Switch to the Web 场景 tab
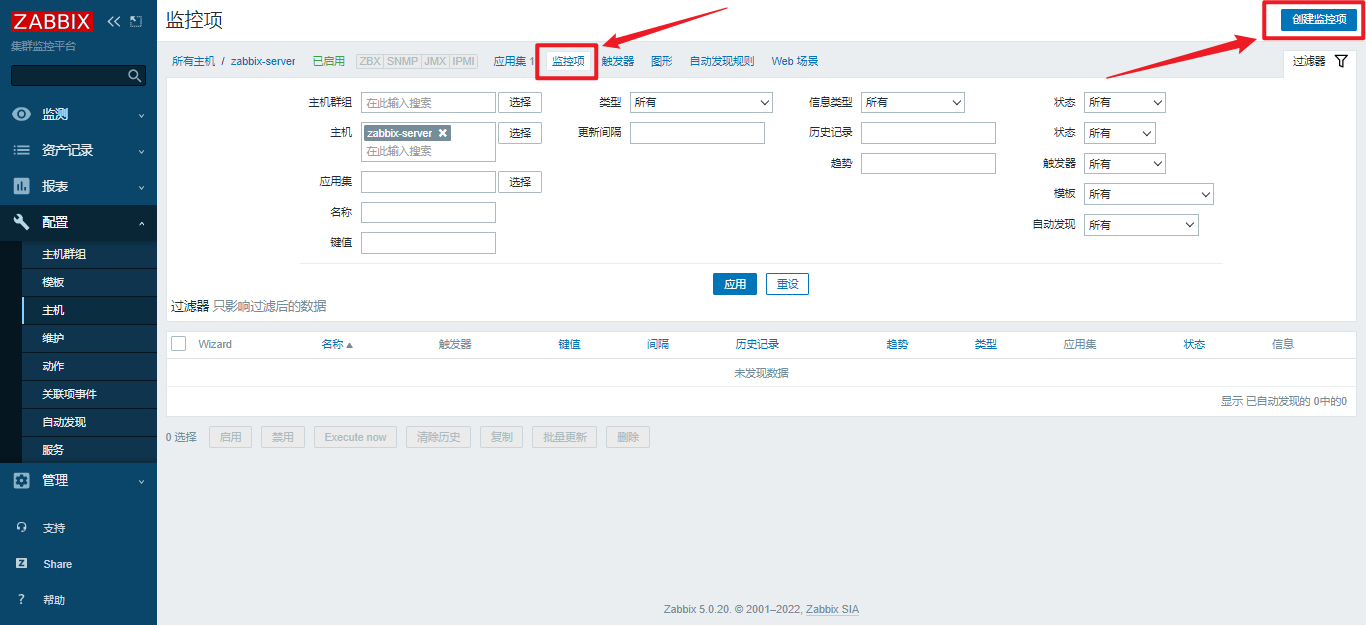1366x625 pixels. tap(795, 62)
